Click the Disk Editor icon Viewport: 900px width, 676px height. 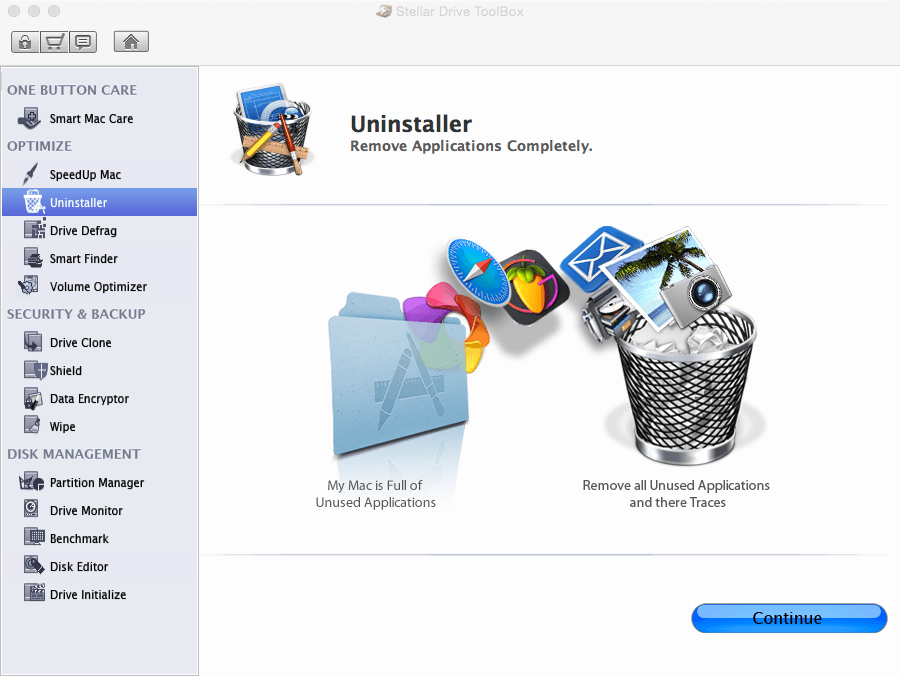(34, 565)
